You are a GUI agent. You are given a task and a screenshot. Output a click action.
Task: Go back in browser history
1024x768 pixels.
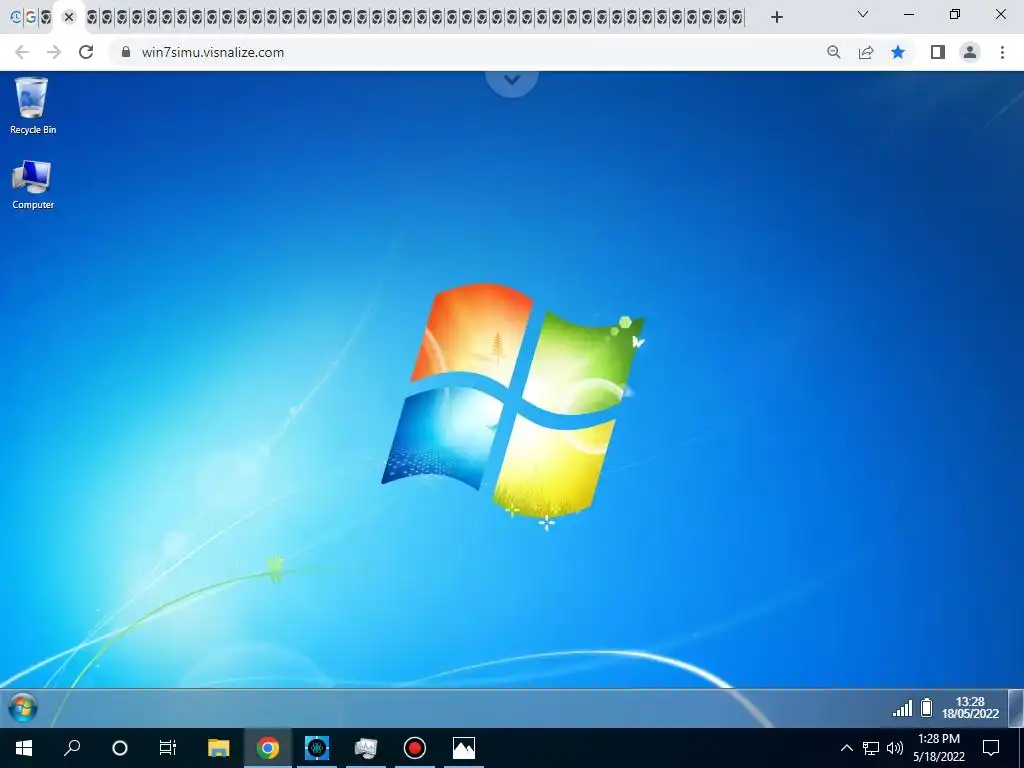click(22, 52)
